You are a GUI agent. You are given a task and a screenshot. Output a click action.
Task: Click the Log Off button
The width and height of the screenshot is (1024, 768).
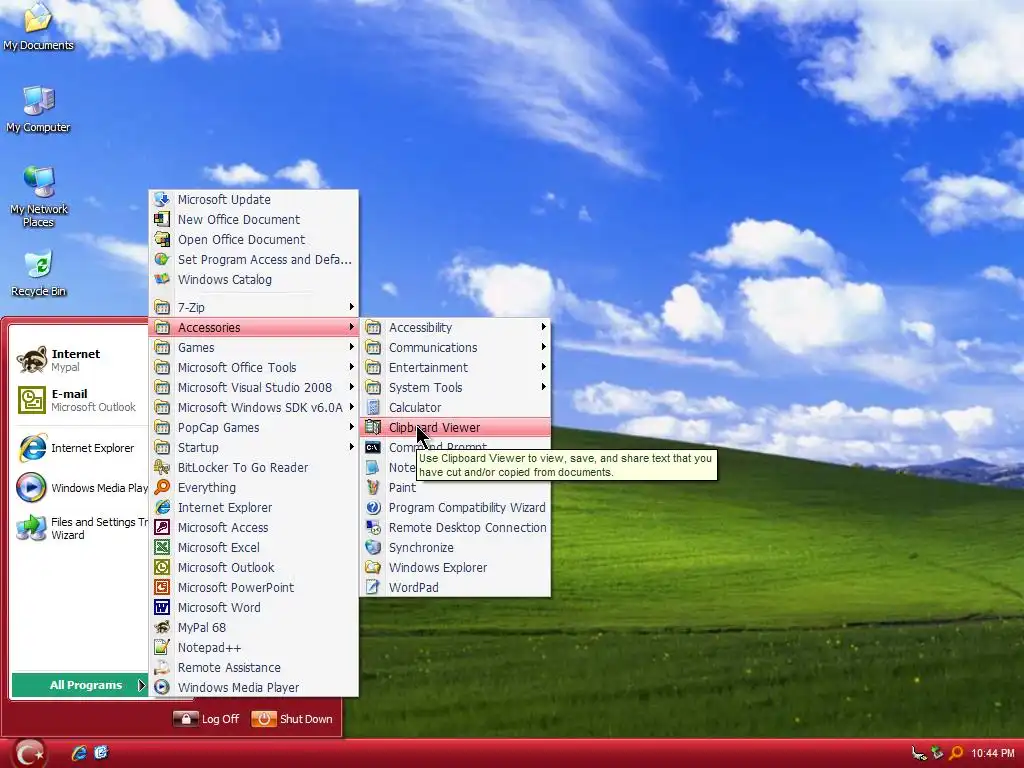pyautogui.click(x=206, y=719)
